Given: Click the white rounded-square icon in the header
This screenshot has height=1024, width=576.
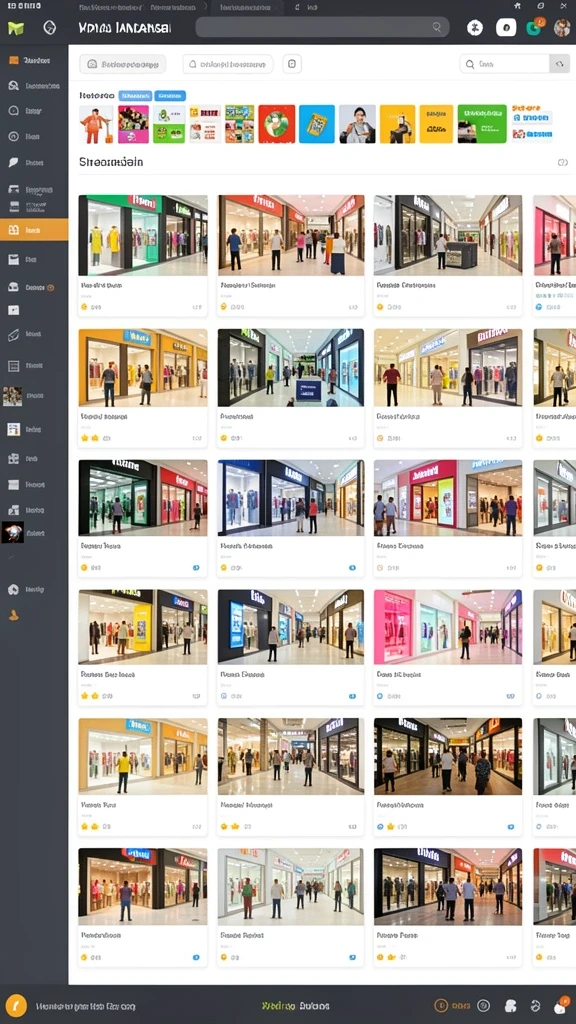Looking at the screenshot, I should (506, 27).
